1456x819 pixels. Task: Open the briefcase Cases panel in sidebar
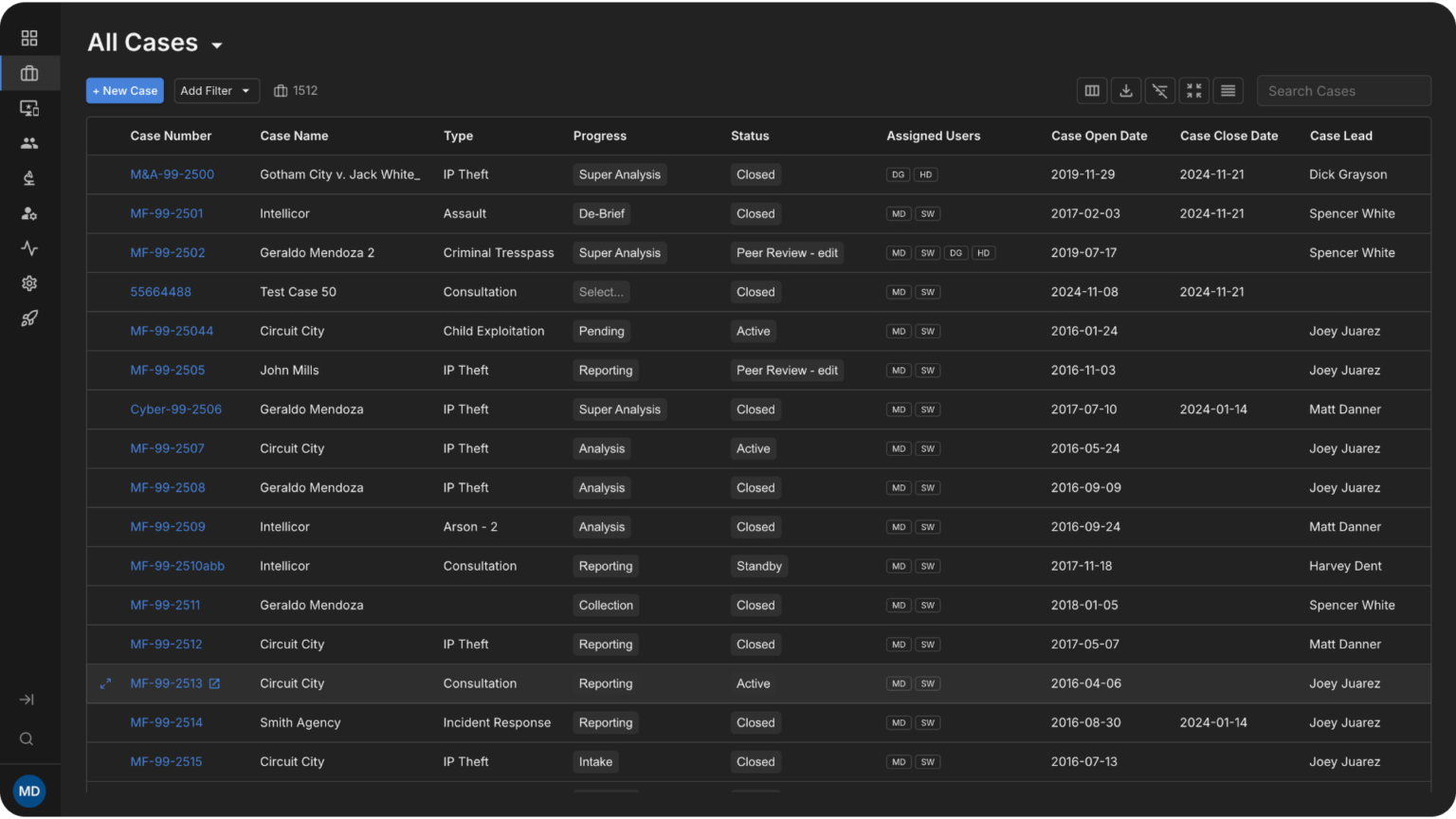pyautogui.click(x=29, y=72)
